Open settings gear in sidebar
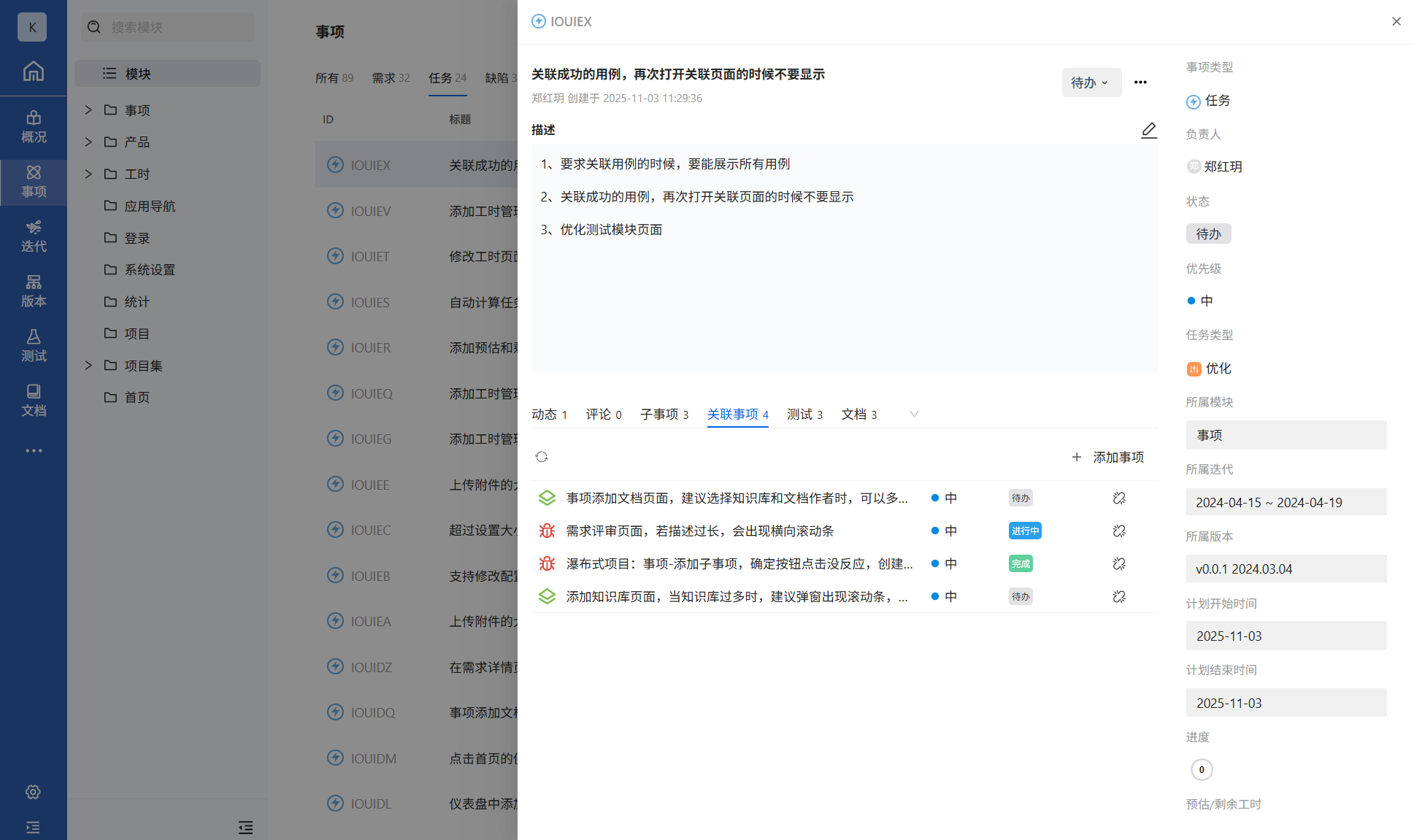Screen dimensions: 1414x840 click(33, 792)
